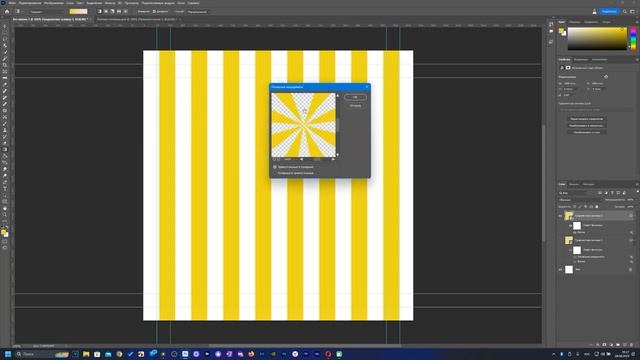The image size is (640, 360).
Task: Open the Edit menu
Action: point(30,3)
